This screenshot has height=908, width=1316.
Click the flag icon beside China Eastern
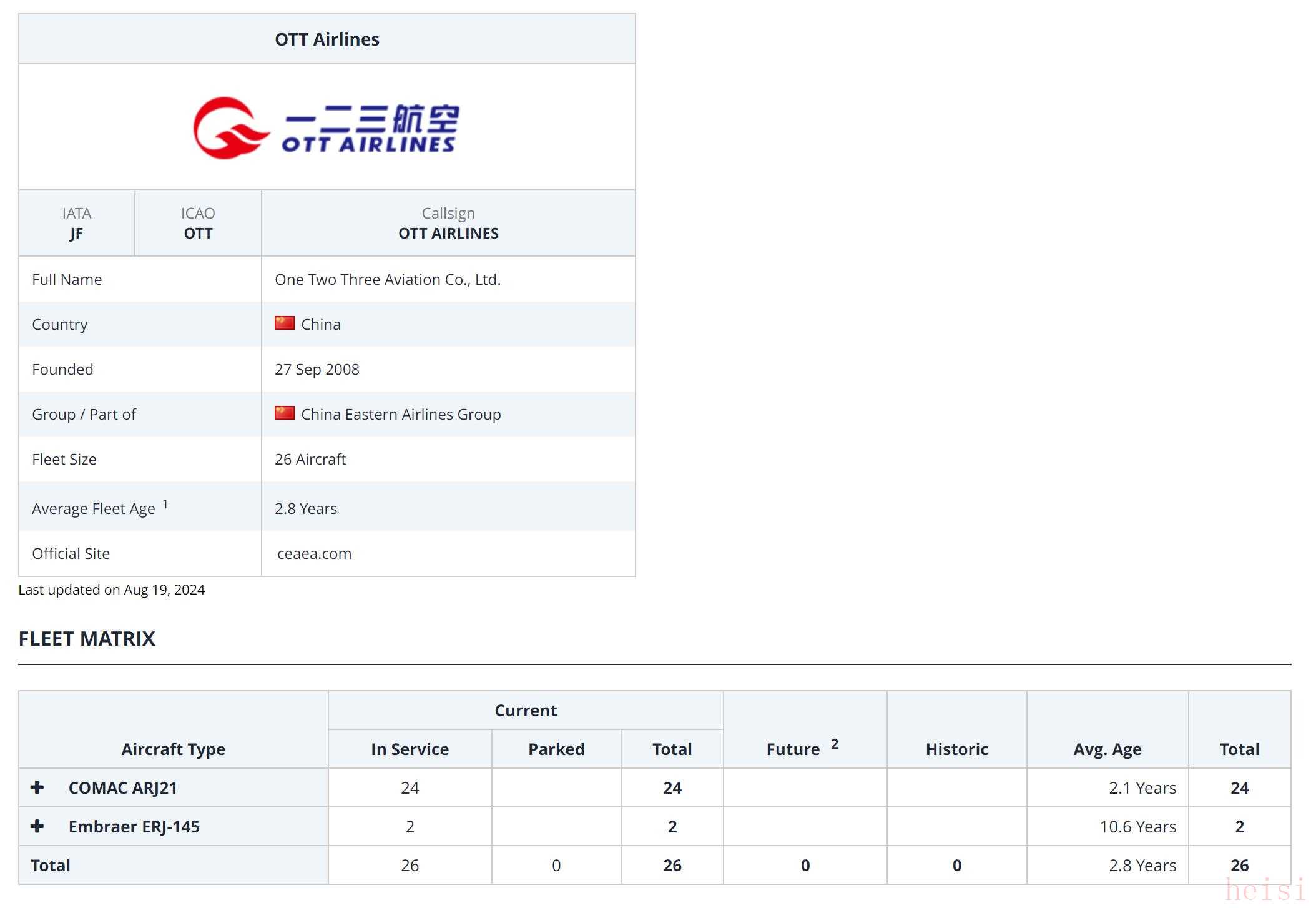pyautogui.click(x=285, y=413)
